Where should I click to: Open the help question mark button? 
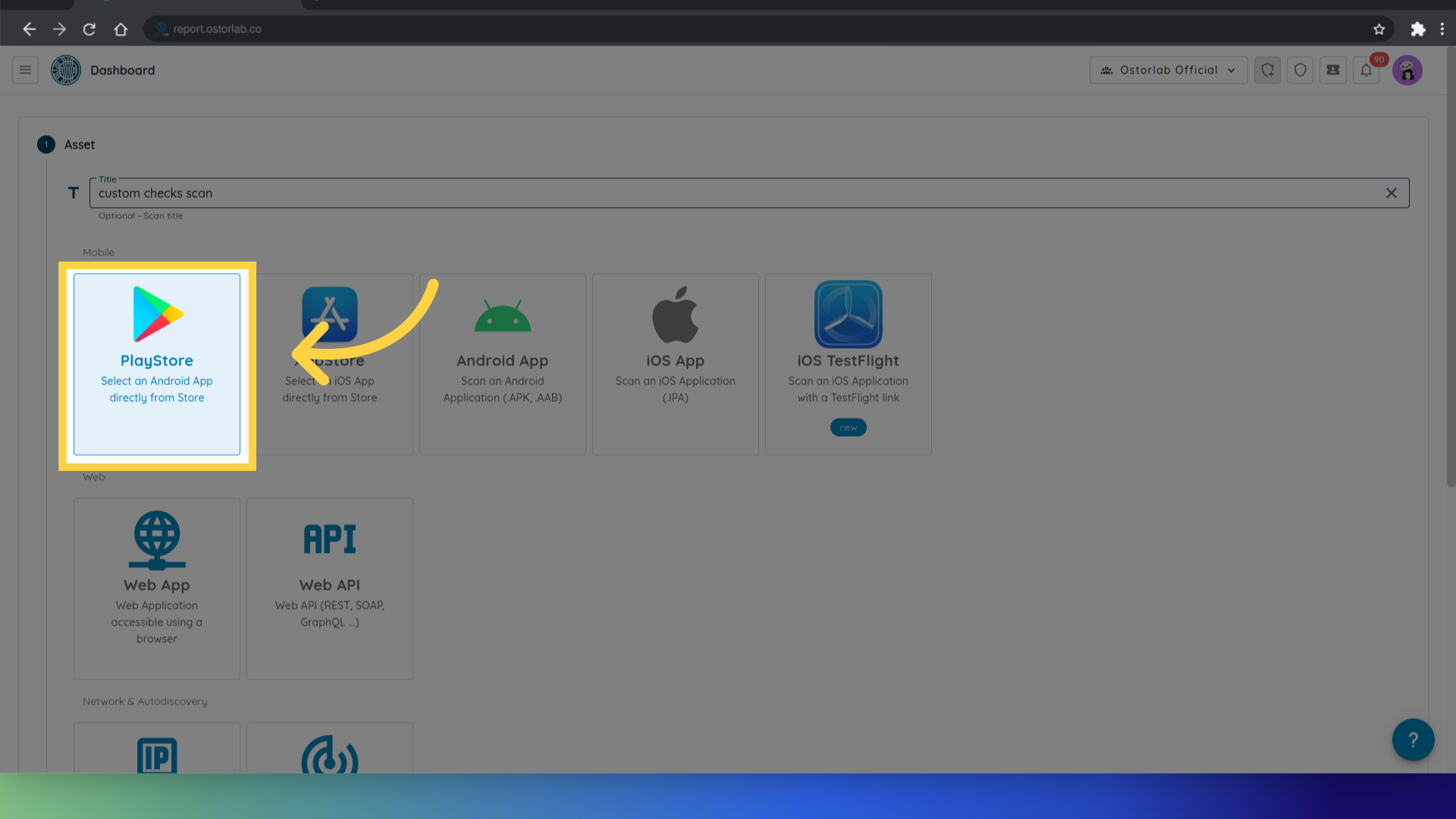pos(1413,739)
